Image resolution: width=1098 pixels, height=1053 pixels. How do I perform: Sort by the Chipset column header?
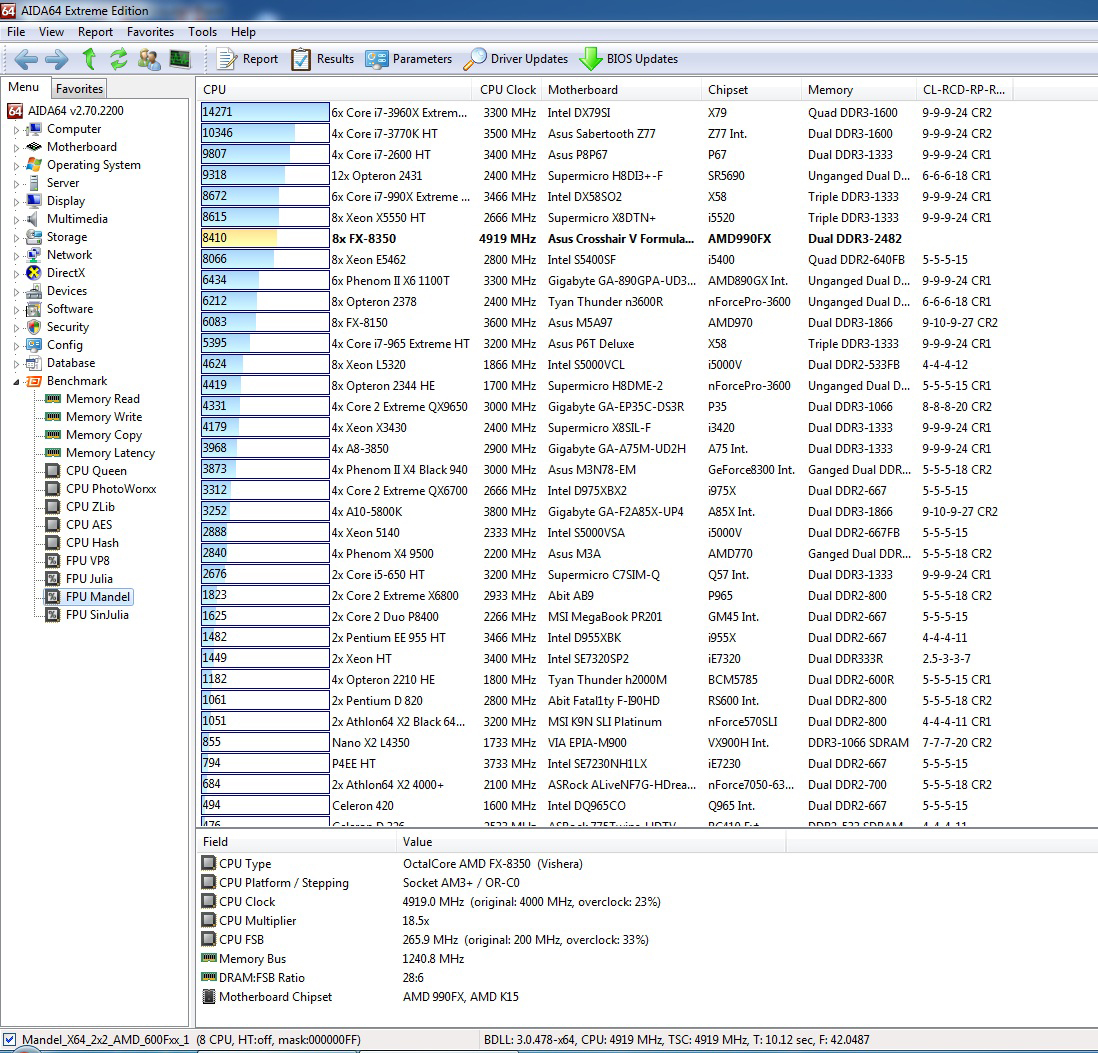(x=751, y=90)
